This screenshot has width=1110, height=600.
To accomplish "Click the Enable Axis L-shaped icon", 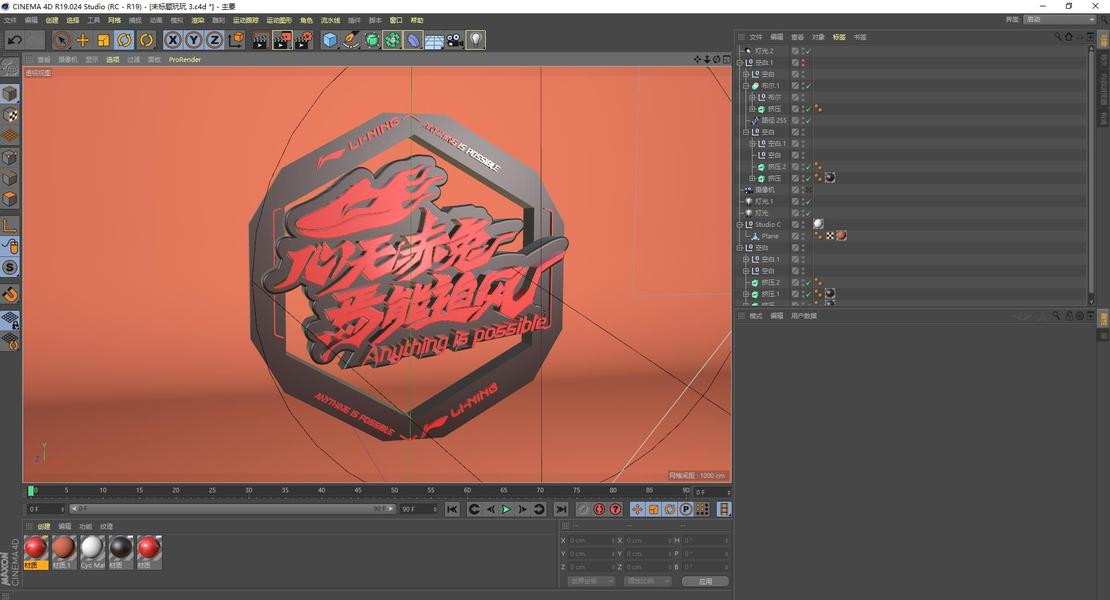I will (x=9, y=226).
